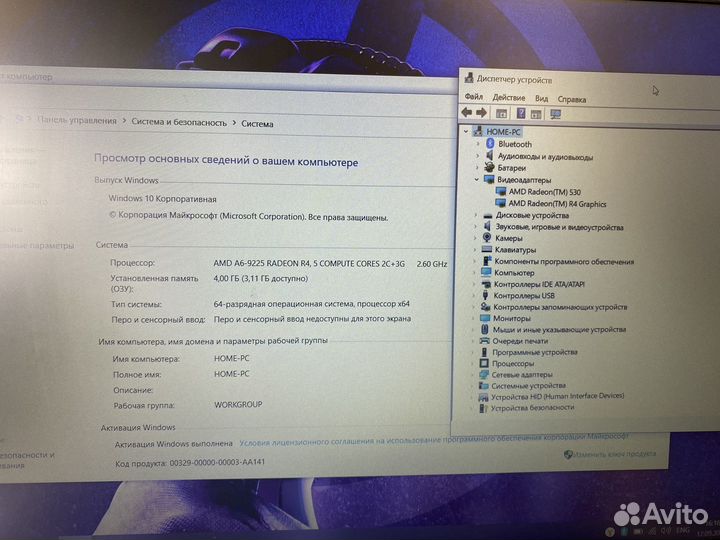Select Мыши и иные указывающие устройства icon
Screen dimensions: 720x540
coord(485,329)
